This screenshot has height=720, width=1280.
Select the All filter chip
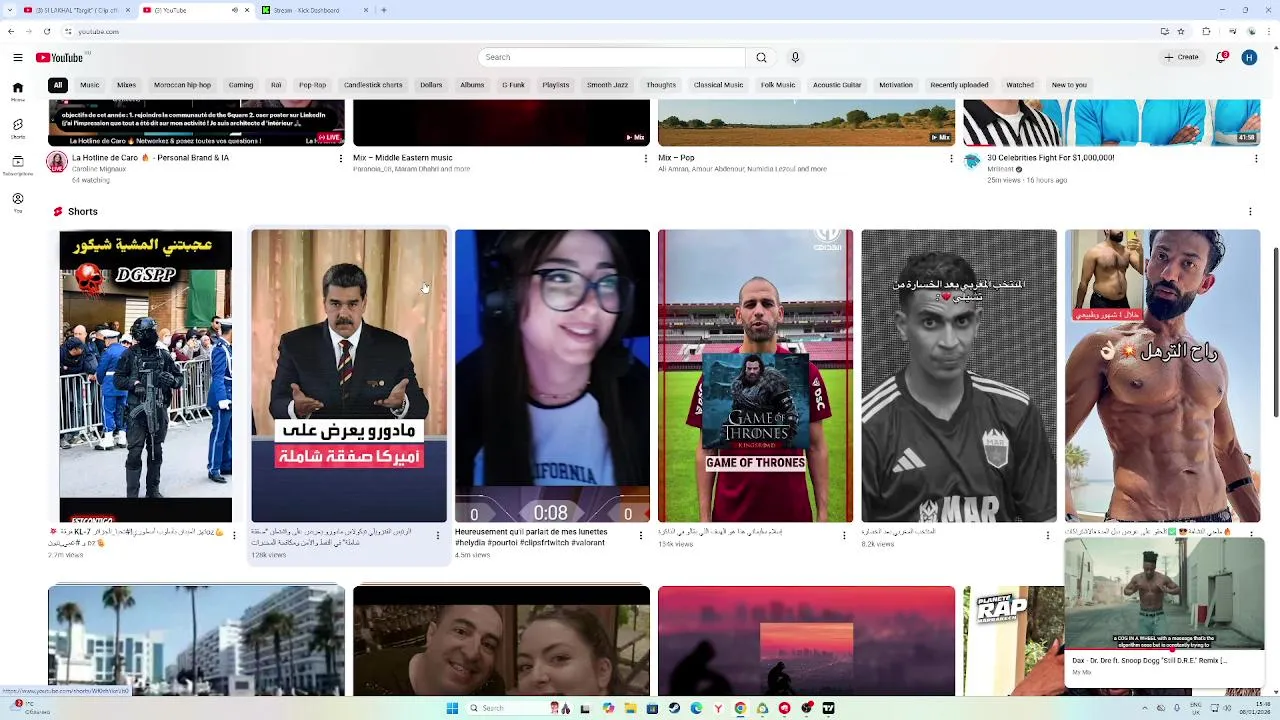pos(58,85)
